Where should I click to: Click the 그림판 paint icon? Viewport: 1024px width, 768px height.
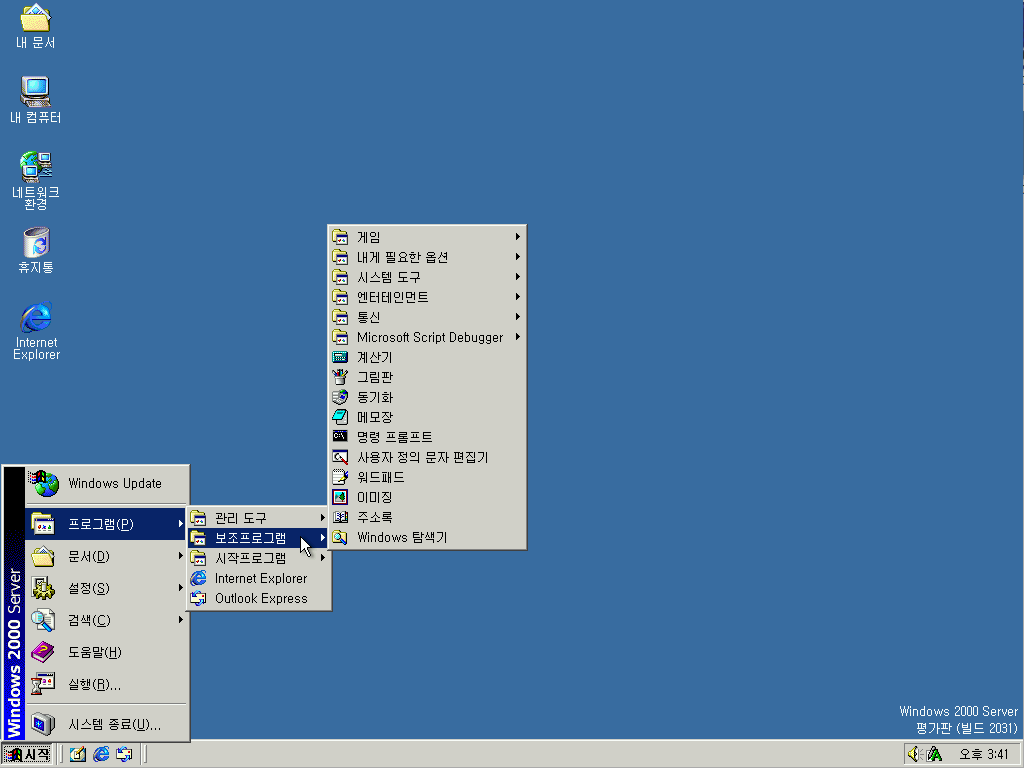340,377
